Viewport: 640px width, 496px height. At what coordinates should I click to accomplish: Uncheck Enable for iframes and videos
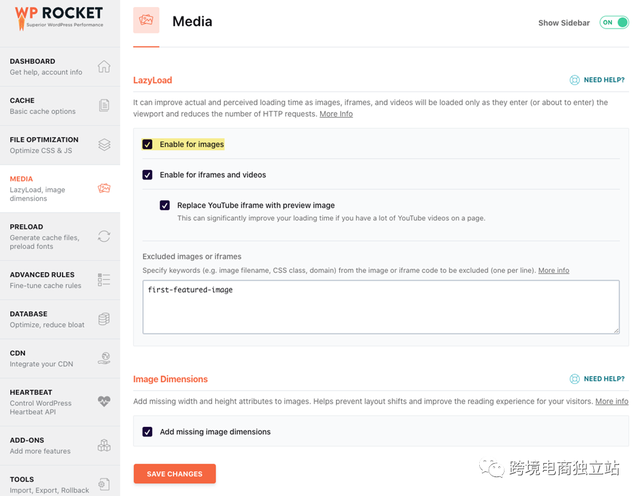(x=147, y=175)
